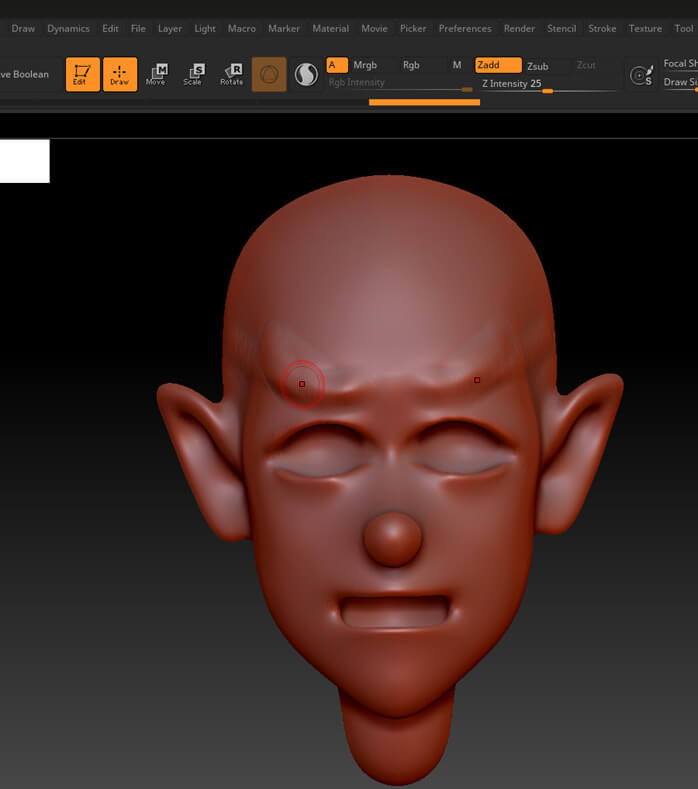Click the sculpted head's round nose
Image resolution: width=698 pixels, height=789 pixels.
pyautogui.click(x=393, y=539)
